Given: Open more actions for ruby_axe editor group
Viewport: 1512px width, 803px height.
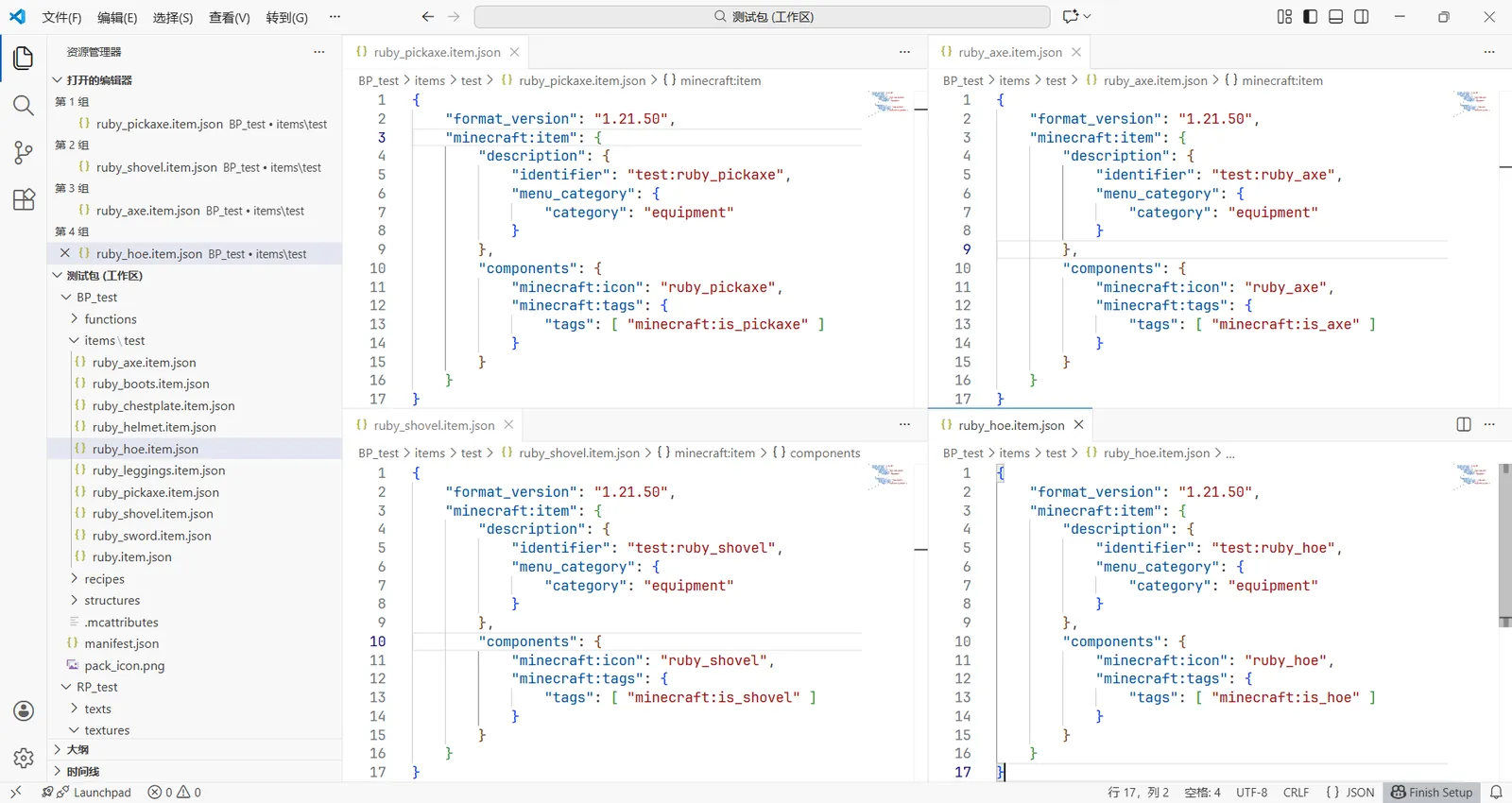Looking at the screenshot, I should 1489,52.
